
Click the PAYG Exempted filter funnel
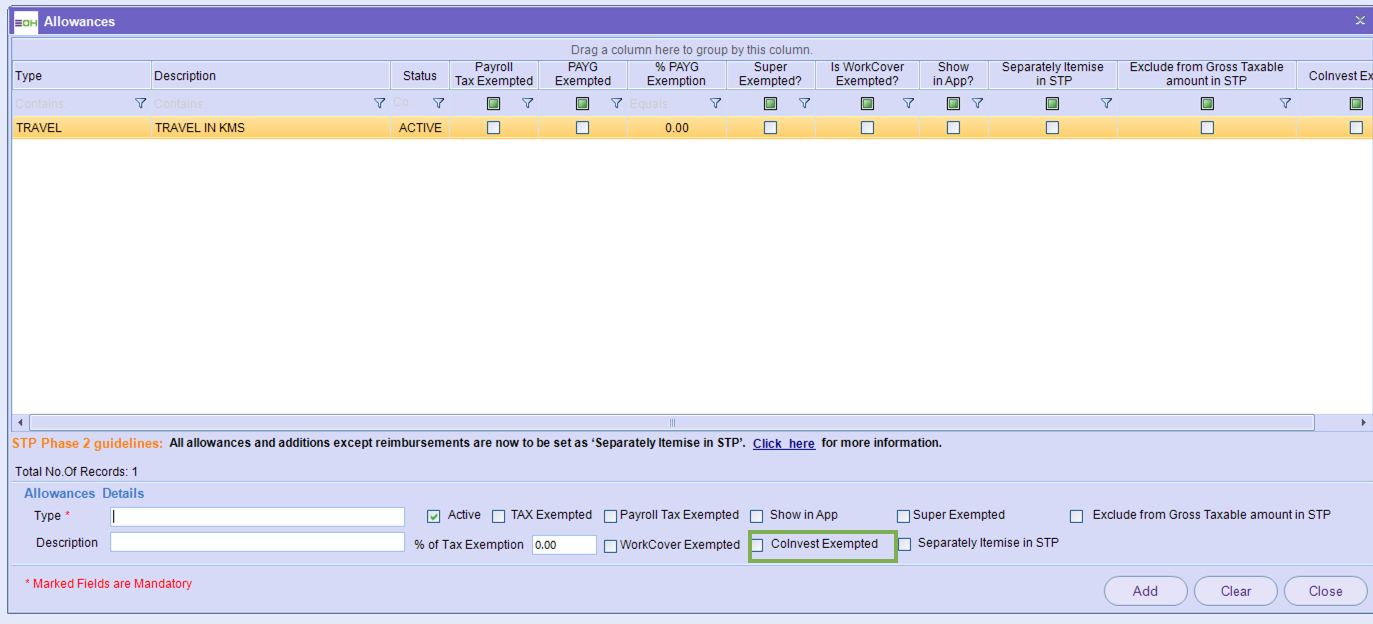[616, 103]
